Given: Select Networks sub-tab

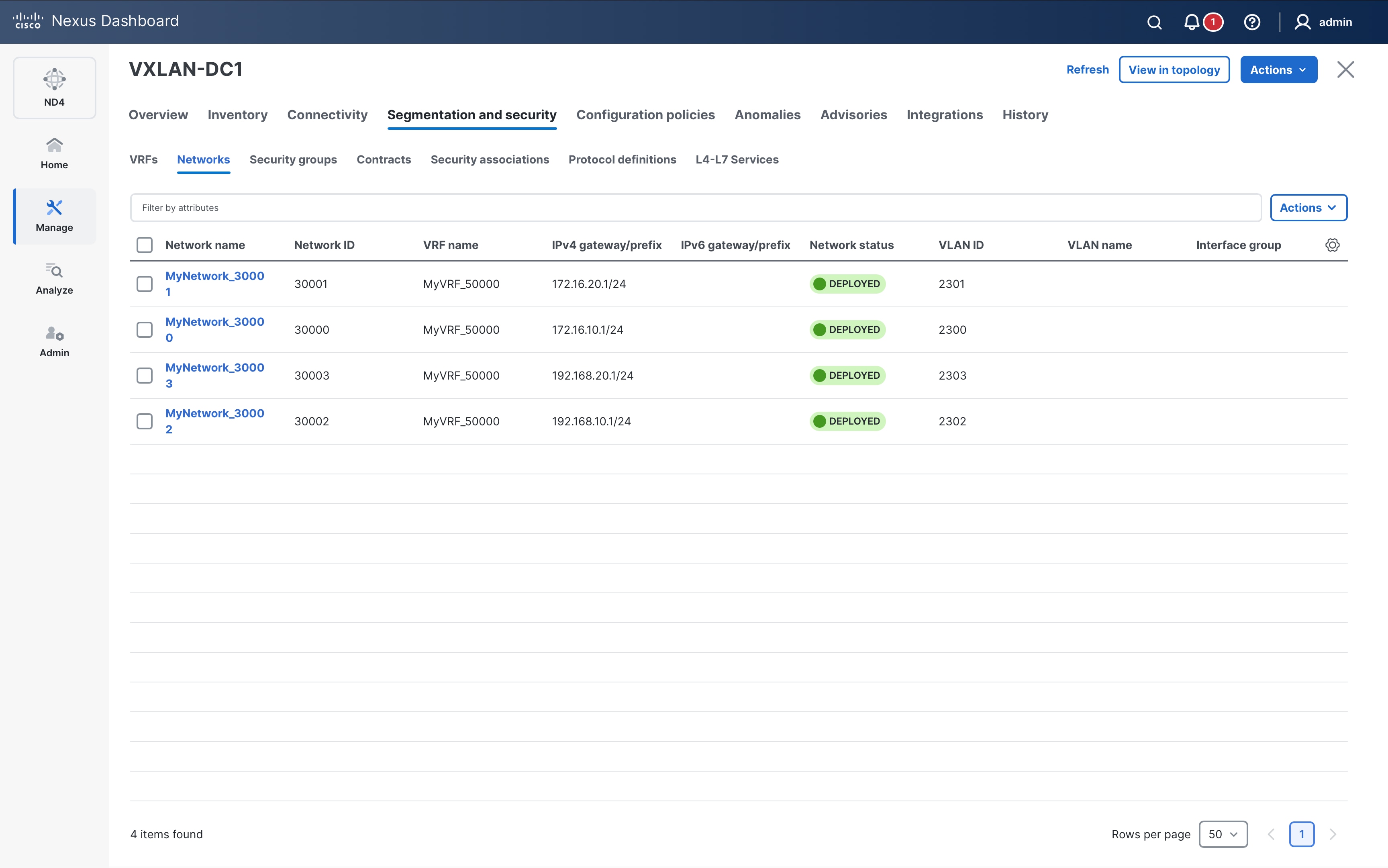Looking at the screenshot, I should pos(203,159).
